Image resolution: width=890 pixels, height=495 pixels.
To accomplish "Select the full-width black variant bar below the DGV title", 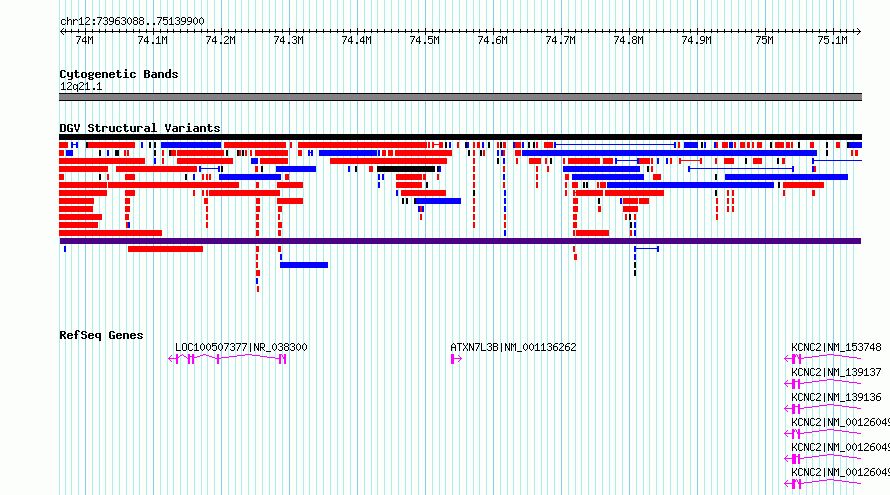I will click(460, 137).
